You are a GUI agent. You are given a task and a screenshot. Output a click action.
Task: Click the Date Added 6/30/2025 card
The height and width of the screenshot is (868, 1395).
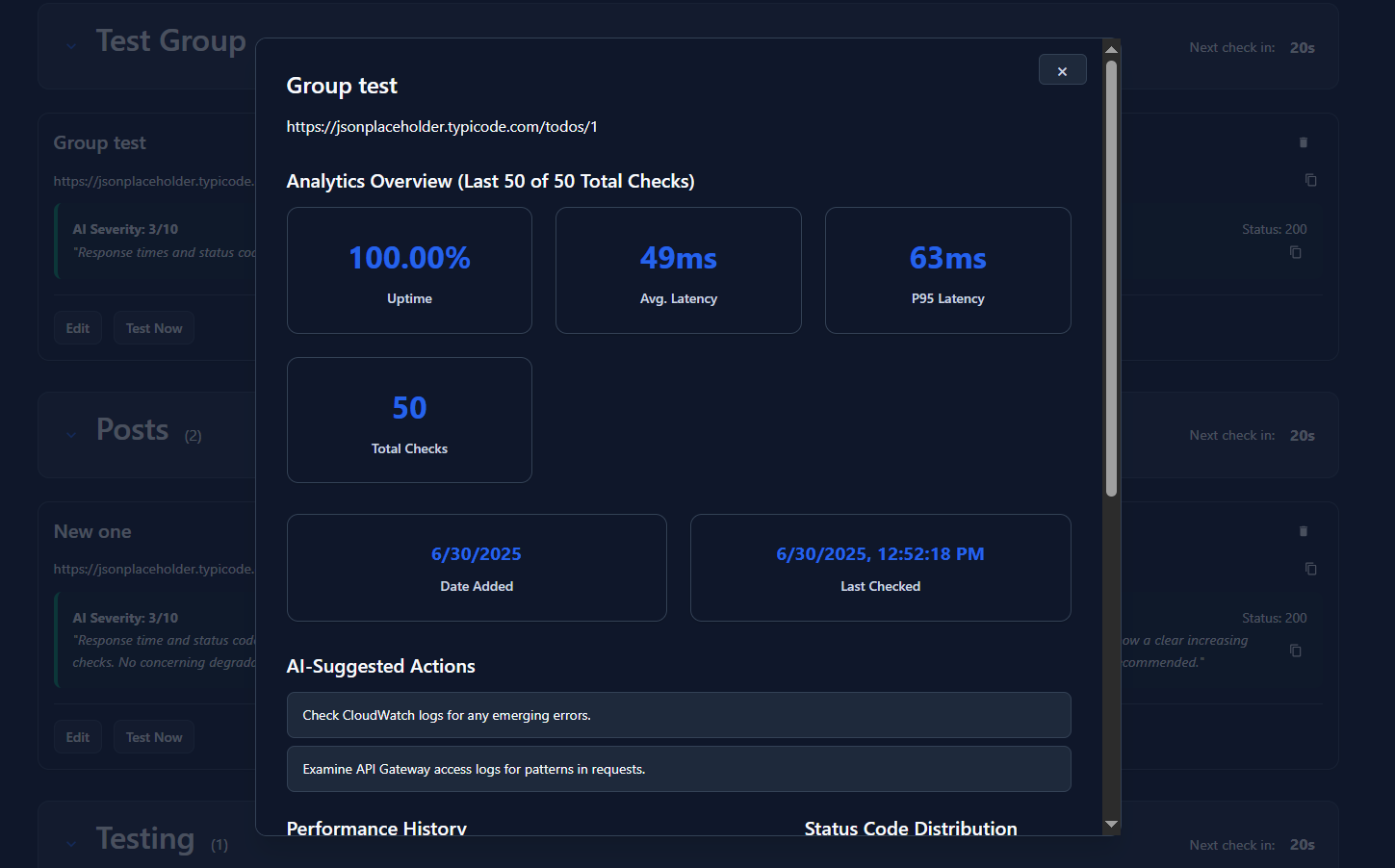(477, 568)
